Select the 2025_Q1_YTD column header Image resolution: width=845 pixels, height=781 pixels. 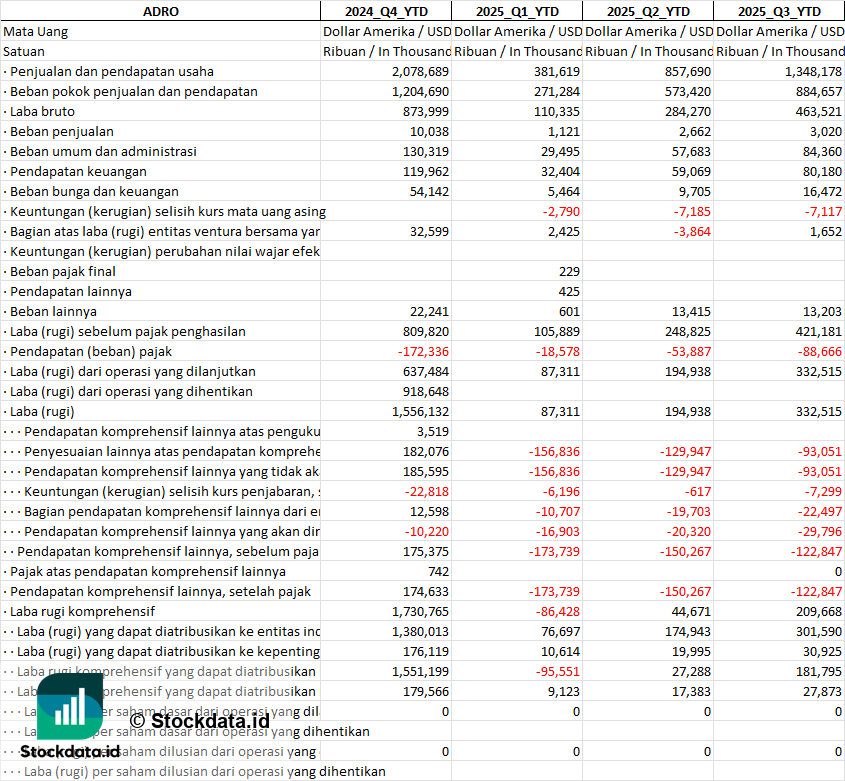tap(517, 11)
